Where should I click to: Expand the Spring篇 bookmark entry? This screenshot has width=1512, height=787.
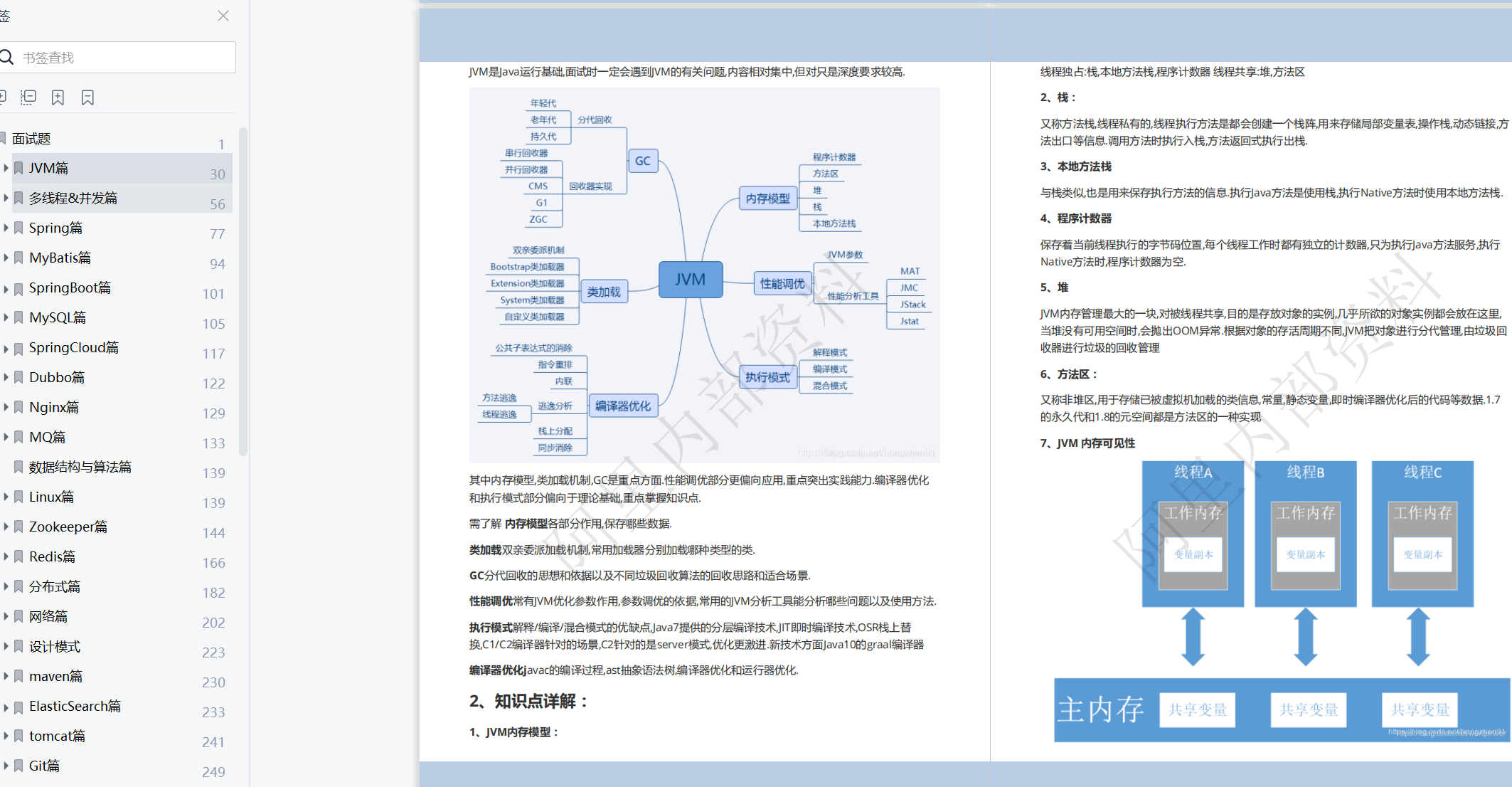(x=6, y=228)
